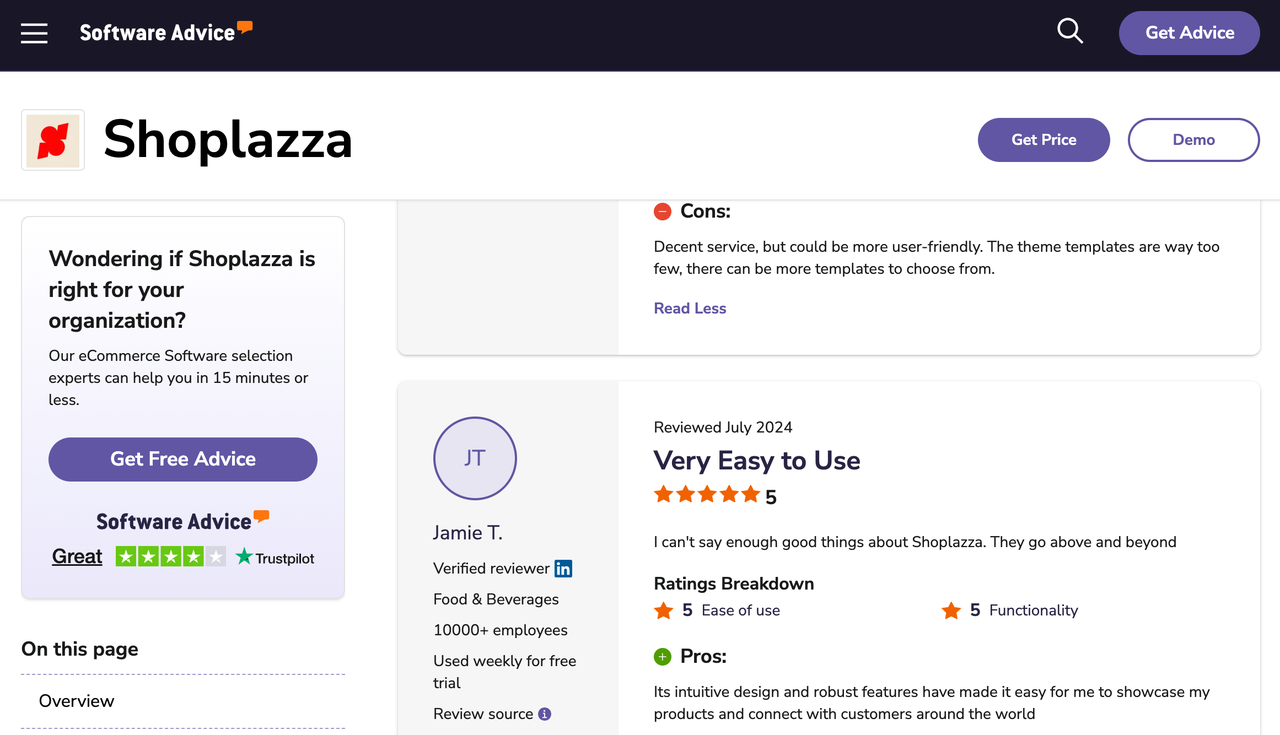Click the LinkedIn verified reviewer icon

[564, 569]
